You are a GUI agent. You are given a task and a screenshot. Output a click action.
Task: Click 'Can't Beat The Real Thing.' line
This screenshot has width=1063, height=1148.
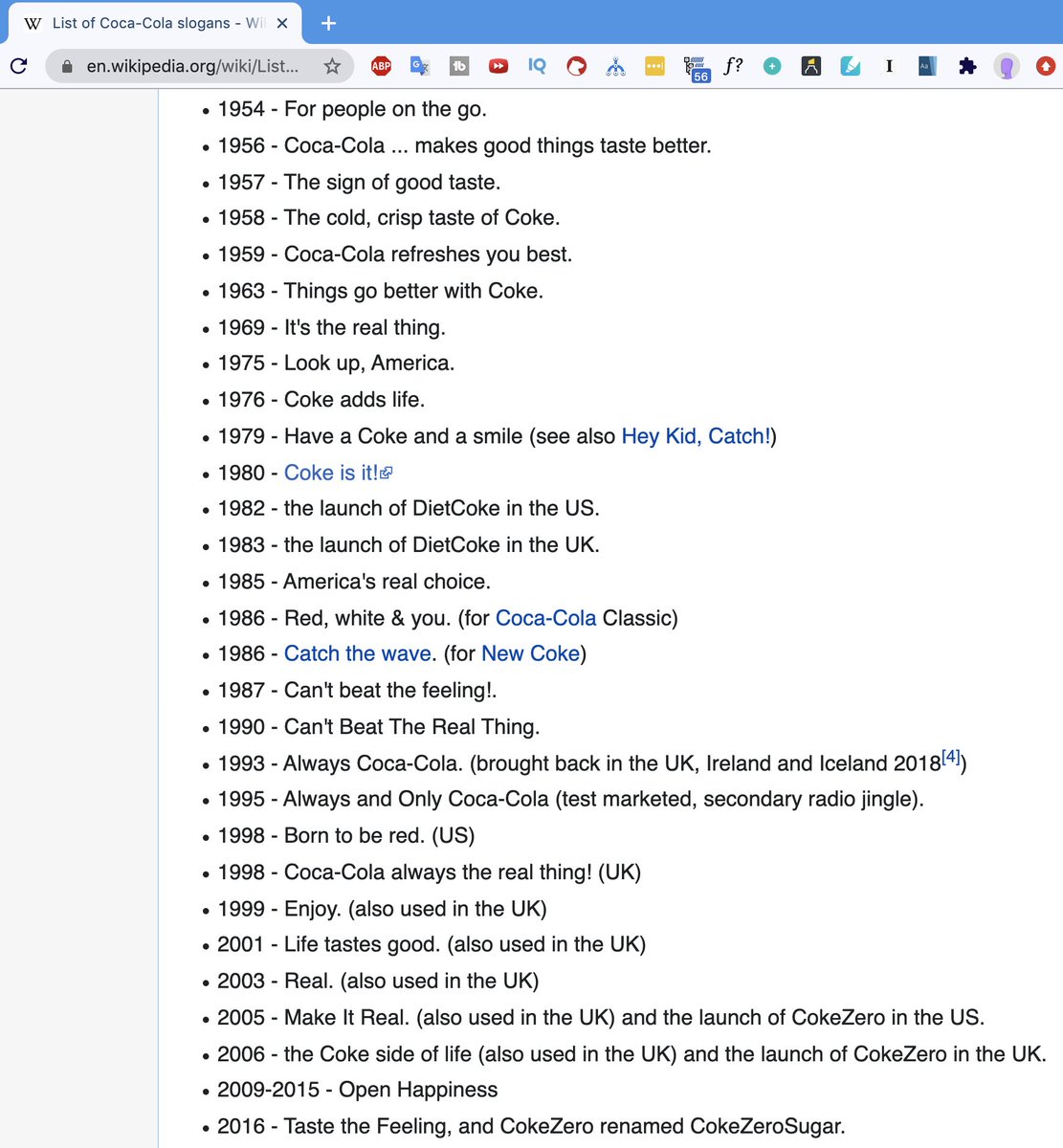coord(411,726)
